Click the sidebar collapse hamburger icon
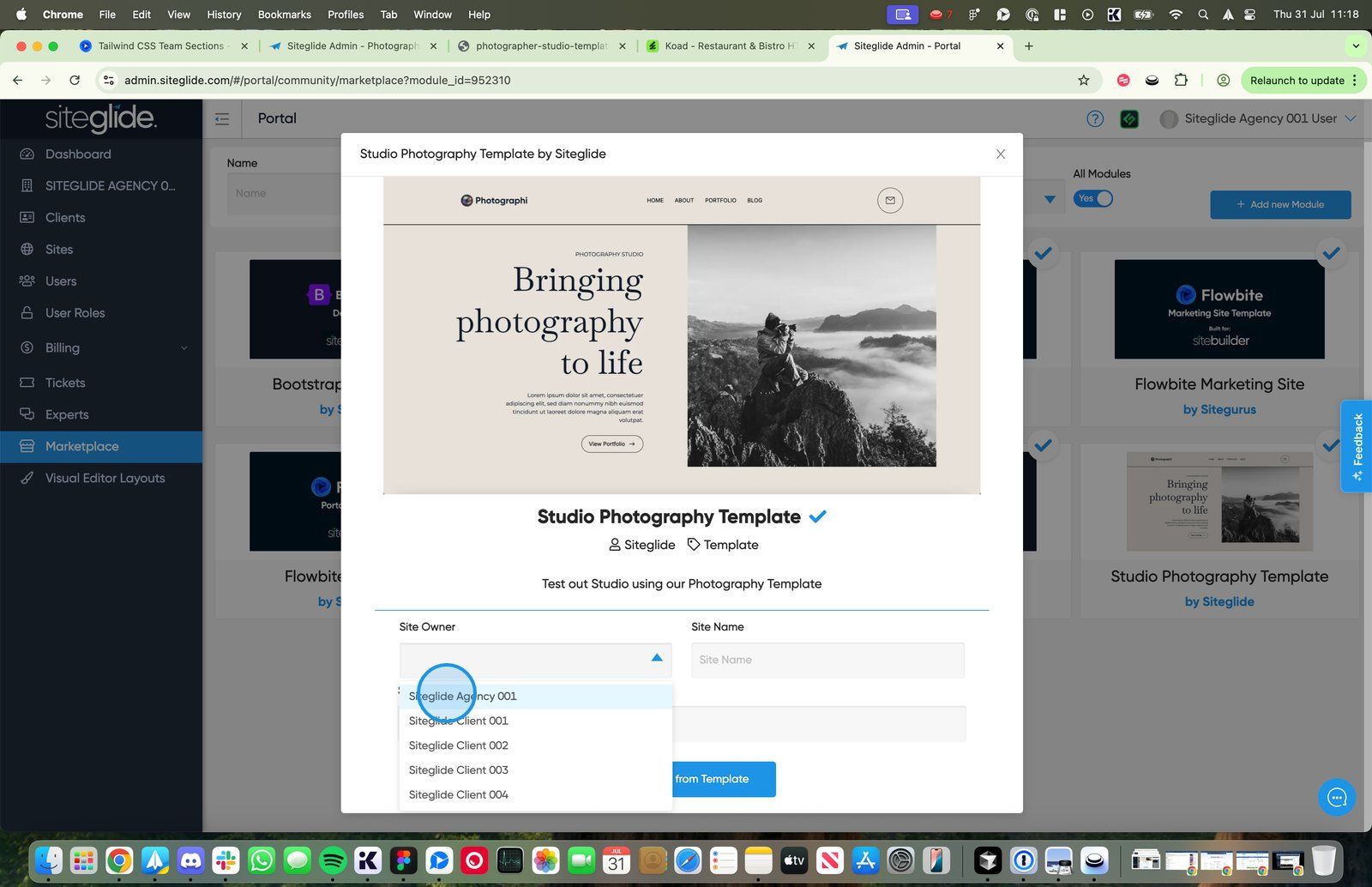Viewport: 1372px width, 887px height. (222, 119)
